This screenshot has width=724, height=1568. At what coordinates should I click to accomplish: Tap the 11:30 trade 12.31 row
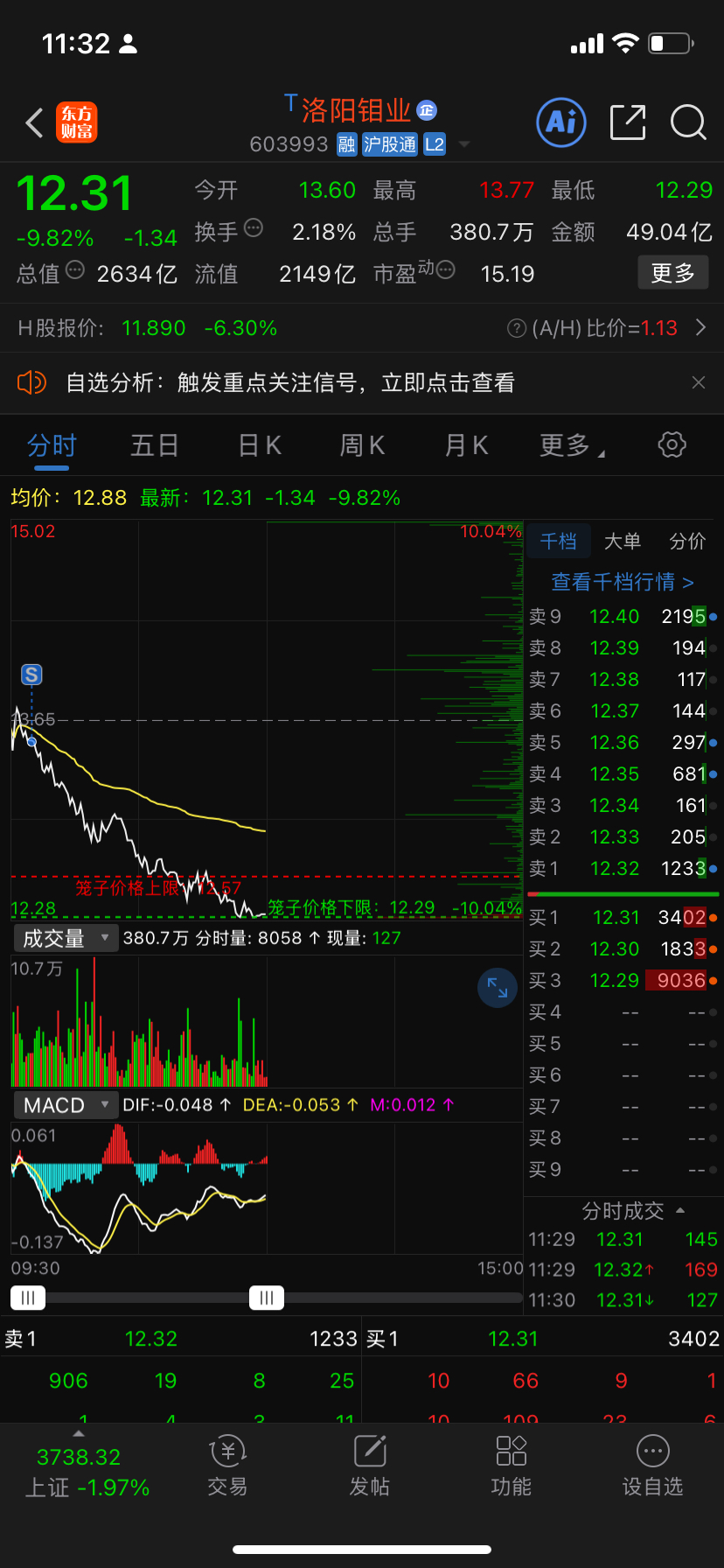(623, 1300)
